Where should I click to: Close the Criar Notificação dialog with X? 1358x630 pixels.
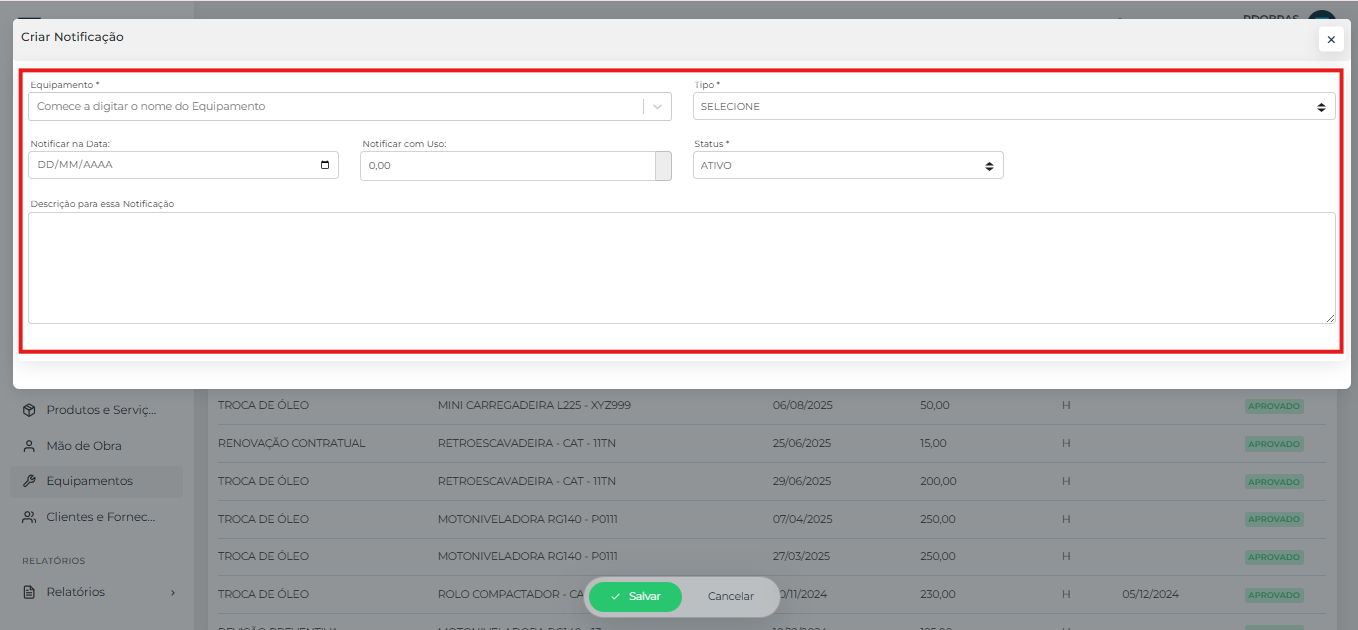pos(1330,40)
